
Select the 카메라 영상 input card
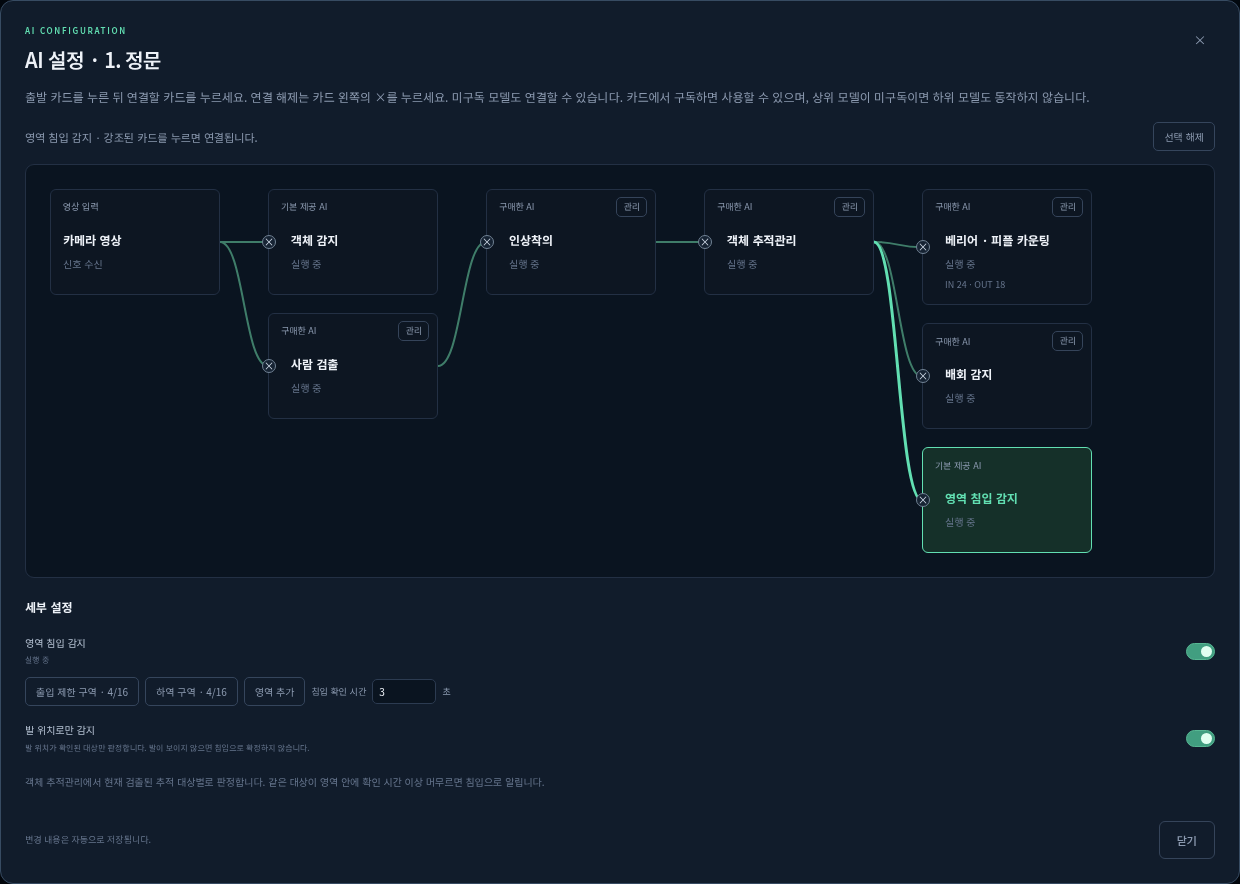[135, 242]
